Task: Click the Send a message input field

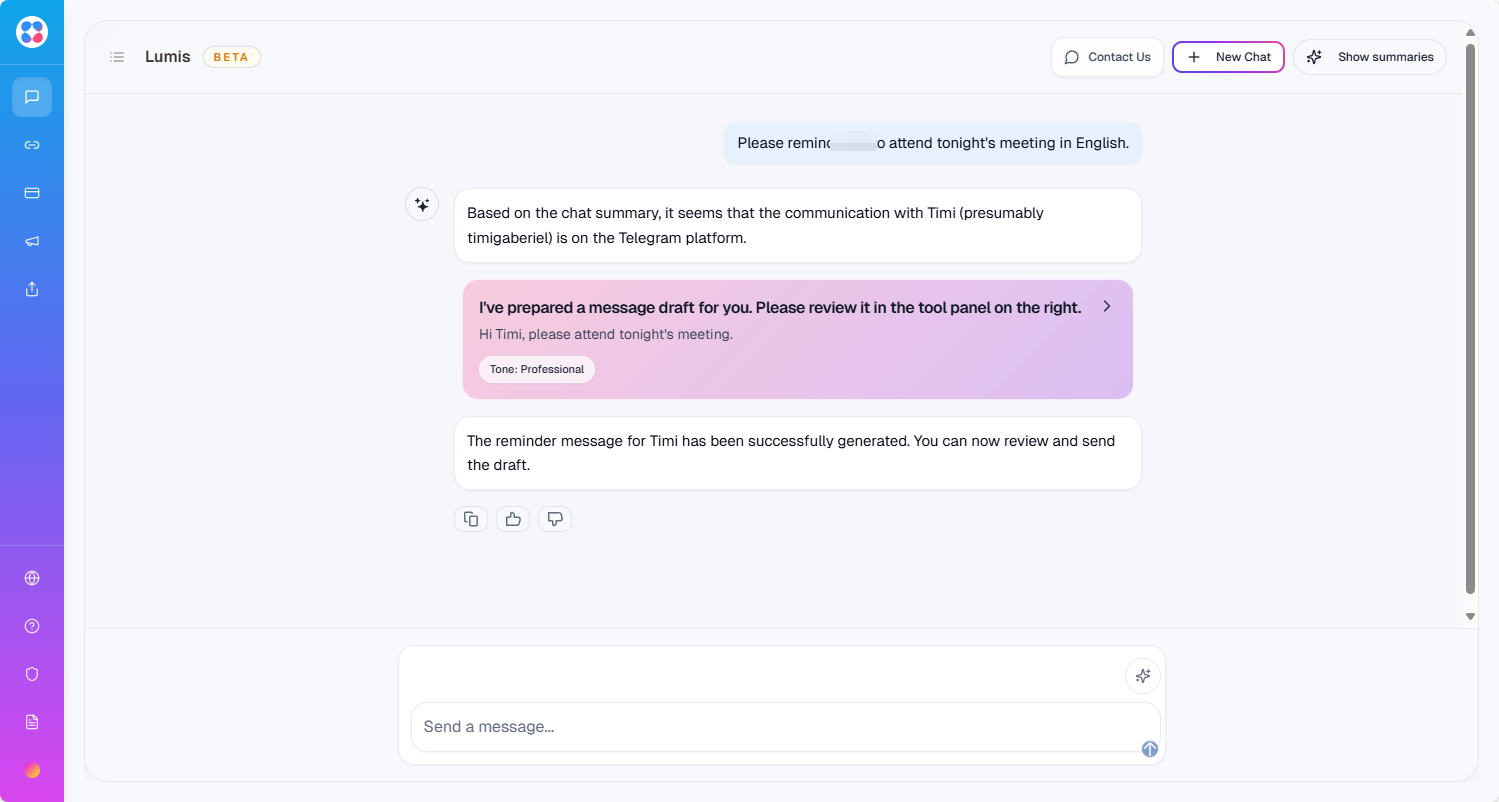Action: coord(770,727)
